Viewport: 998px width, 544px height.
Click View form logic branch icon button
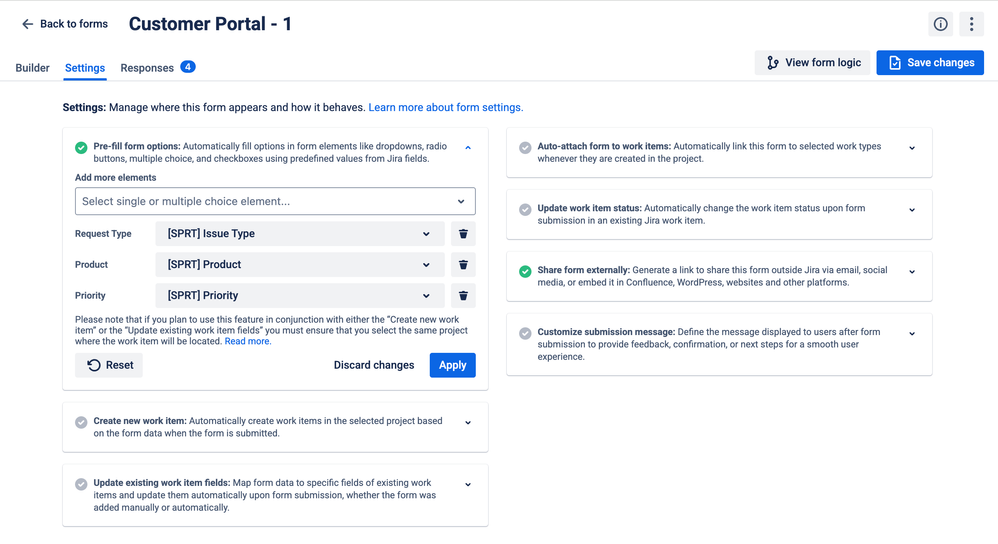813,62
